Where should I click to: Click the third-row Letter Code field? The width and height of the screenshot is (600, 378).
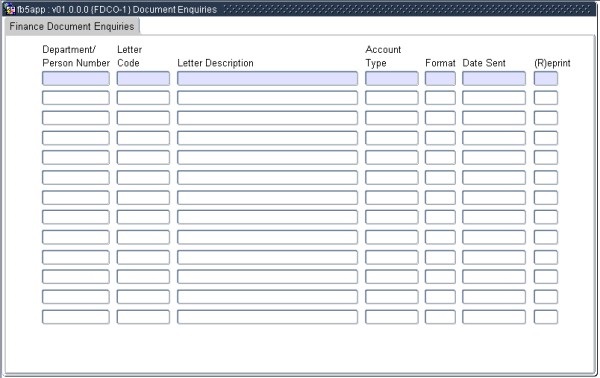(x=143, y=118)
